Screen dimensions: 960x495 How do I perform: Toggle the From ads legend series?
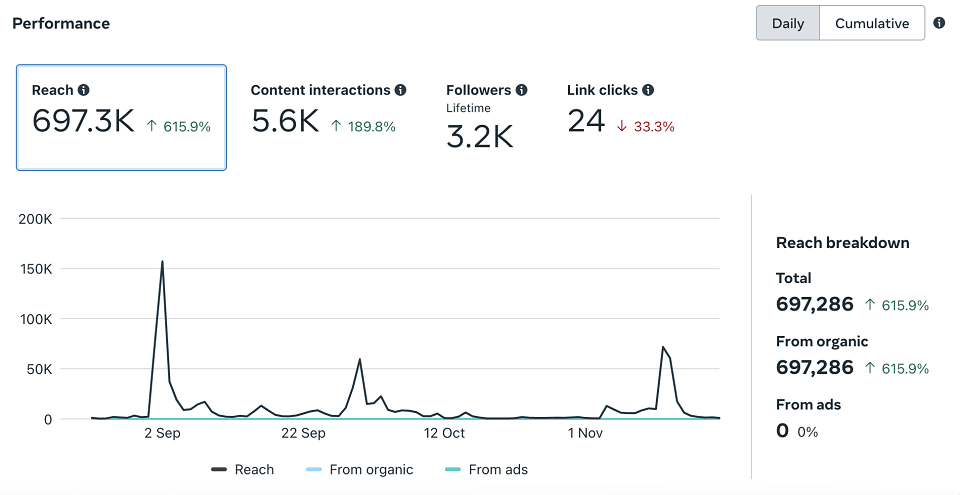point(486,470)
